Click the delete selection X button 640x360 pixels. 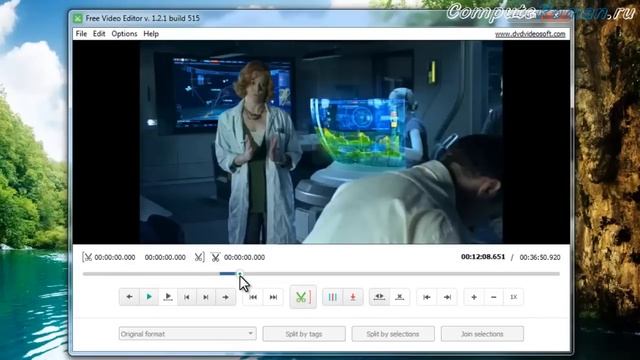click(400, 297)
